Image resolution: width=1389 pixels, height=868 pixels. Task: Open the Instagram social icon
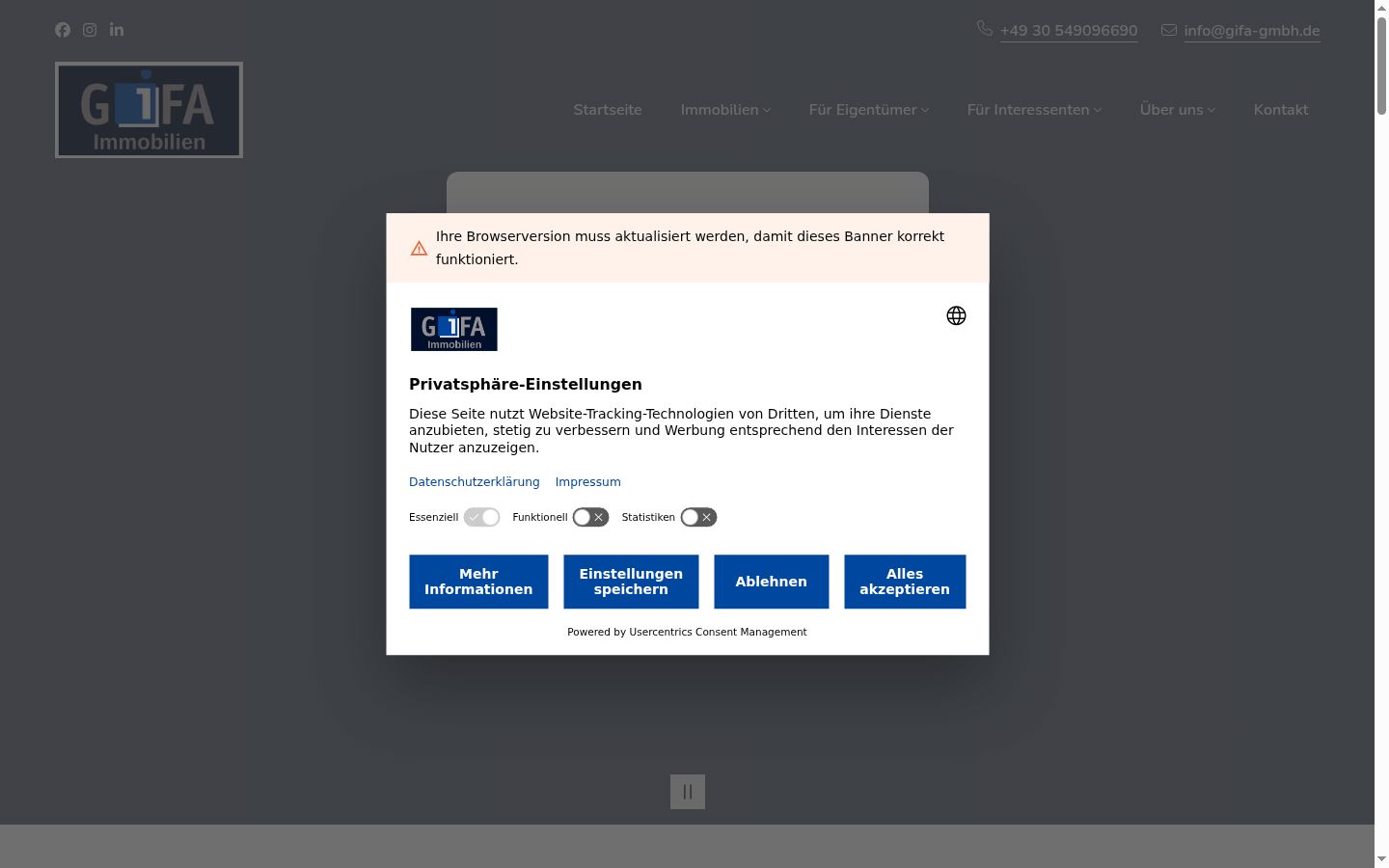point(90,30)
